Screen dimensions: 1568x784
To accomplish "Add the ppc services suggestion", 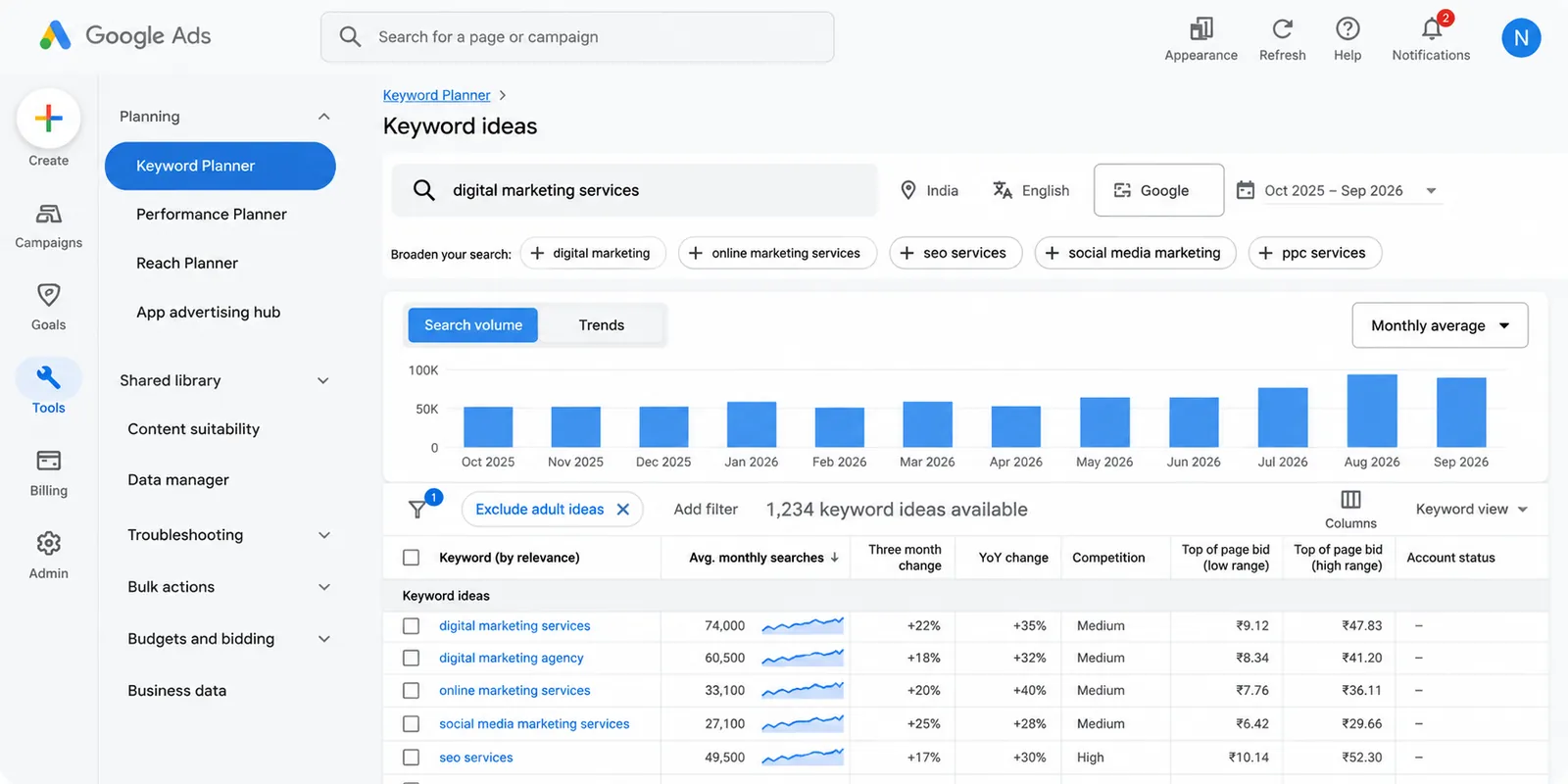I will [1315, 253].
